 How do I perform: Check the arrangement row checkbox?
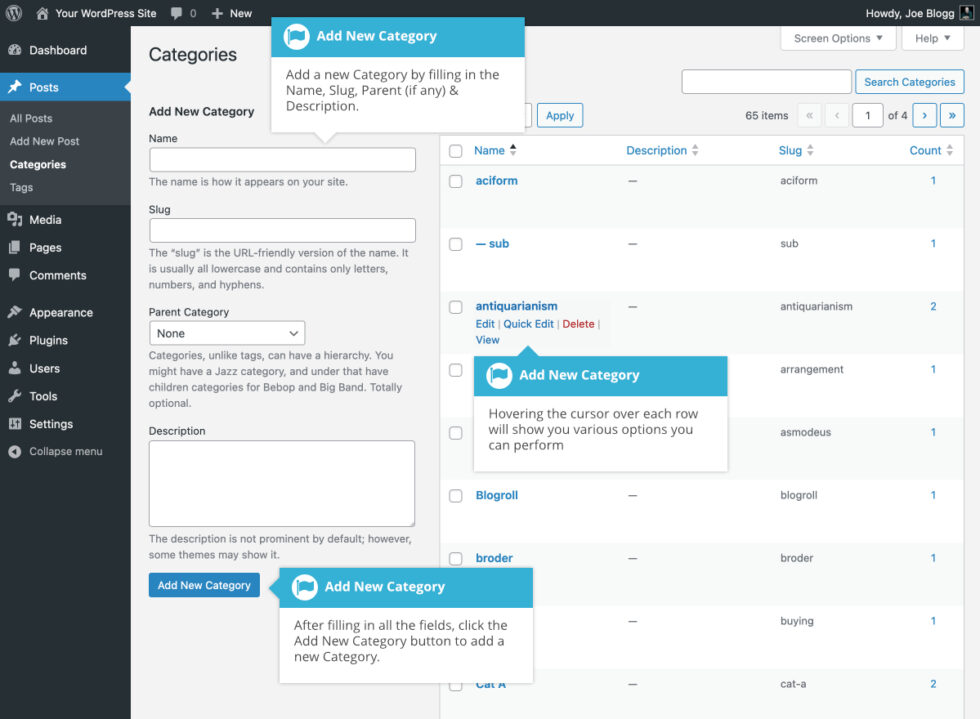456,370
